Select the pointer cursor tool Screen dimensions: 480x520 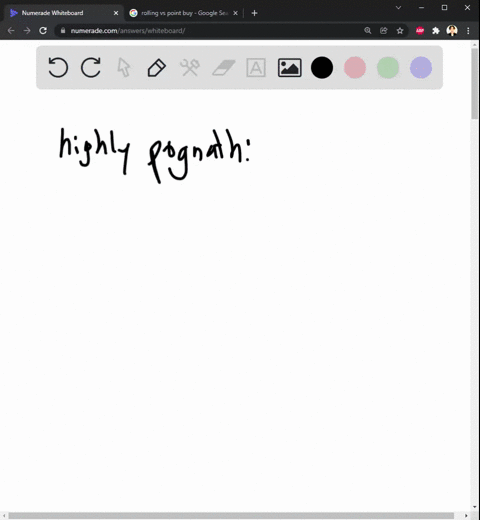pos(124,68)
